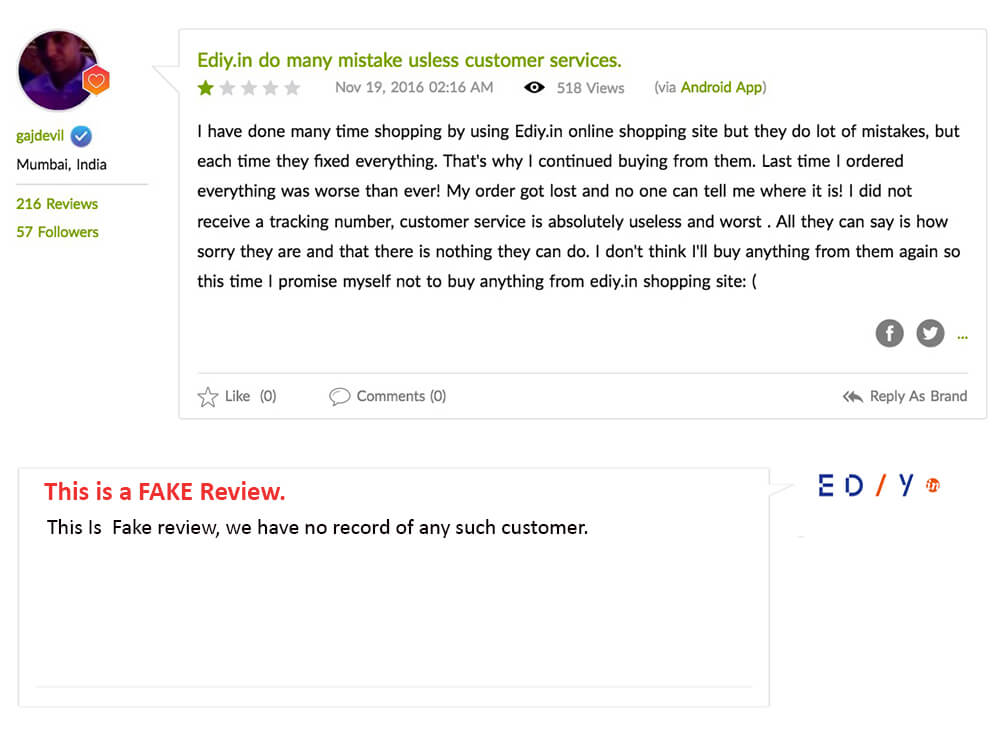Click the blue verified badge beside gajdevil
1000x732 pixels.
[81, 136]
